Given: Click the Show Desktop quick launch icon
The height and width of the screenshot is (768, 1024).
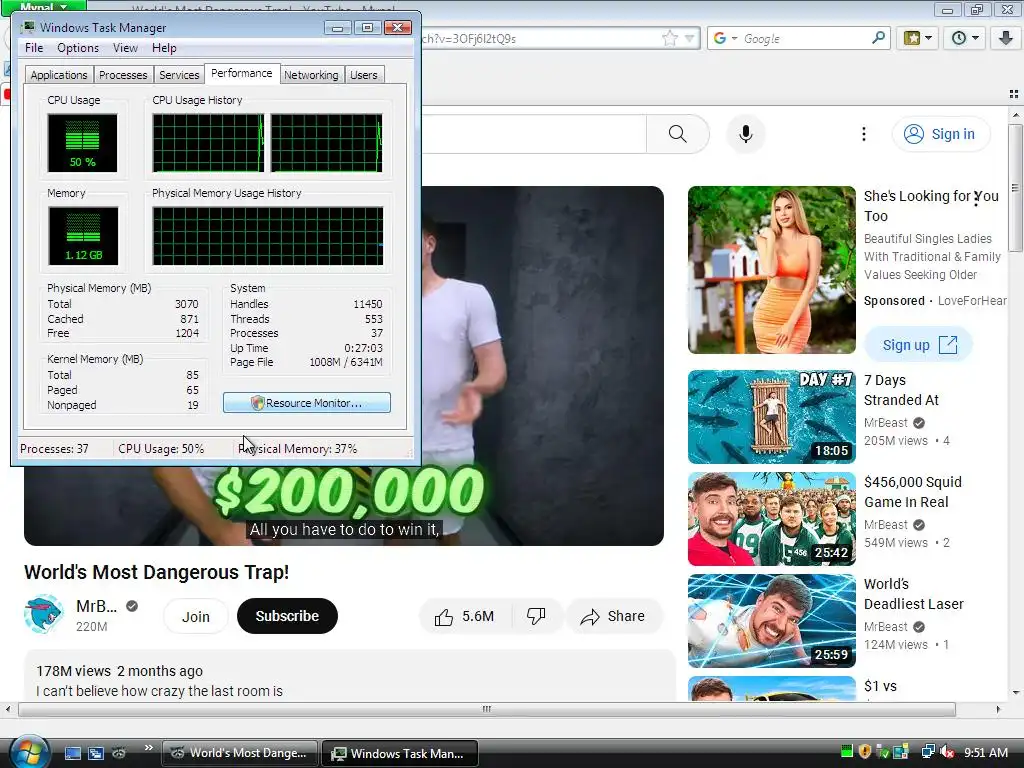Looking at the screenshot, I should coord(72,753).
